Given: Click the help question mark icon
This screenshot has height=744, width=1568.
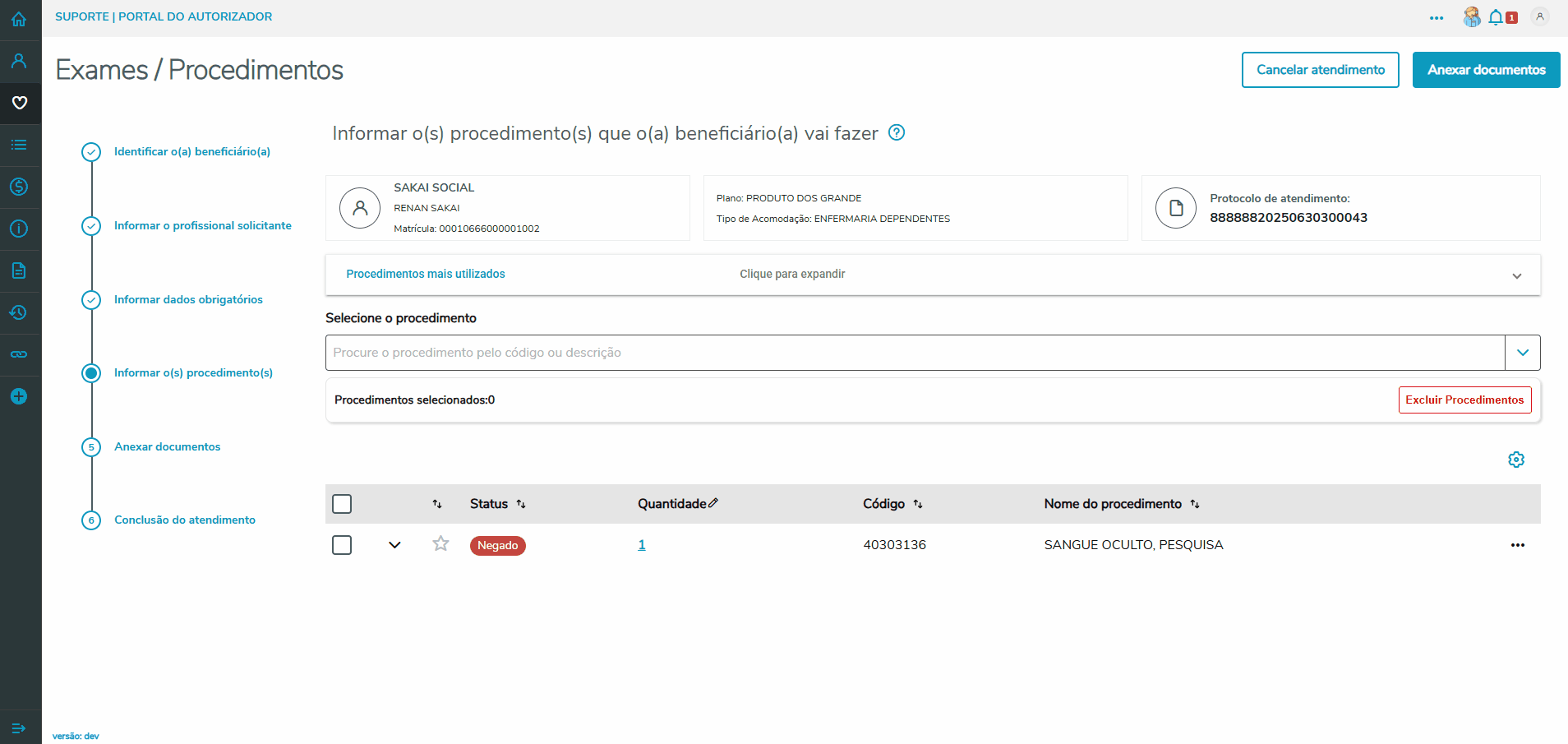Looking at the screenshot, I should (x=897, y=132).
